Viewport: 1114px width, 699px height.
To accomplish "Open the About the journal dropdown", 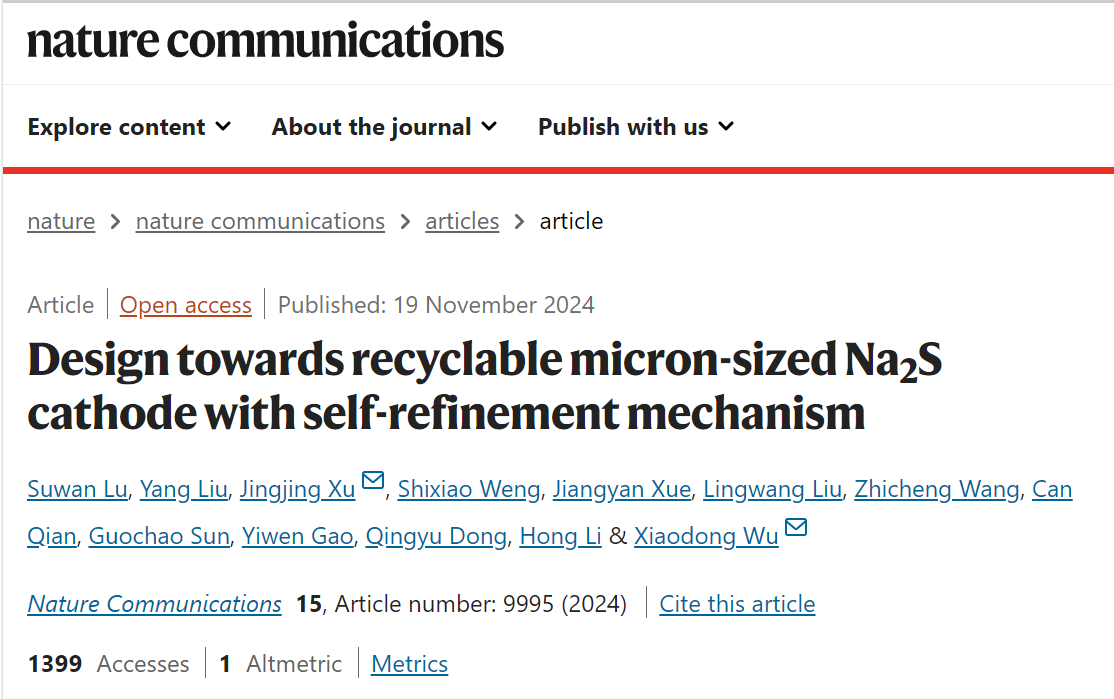I will (384, 127).
